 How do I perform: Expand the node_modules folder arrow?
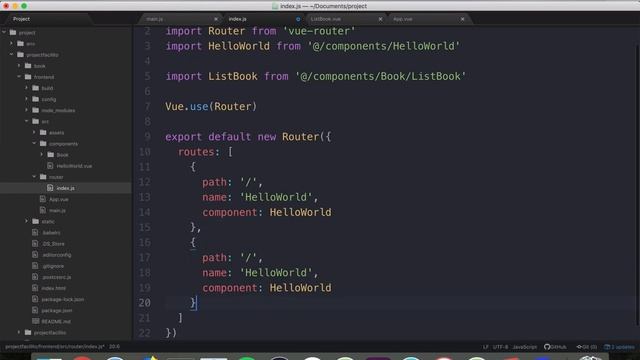point(27,110)
